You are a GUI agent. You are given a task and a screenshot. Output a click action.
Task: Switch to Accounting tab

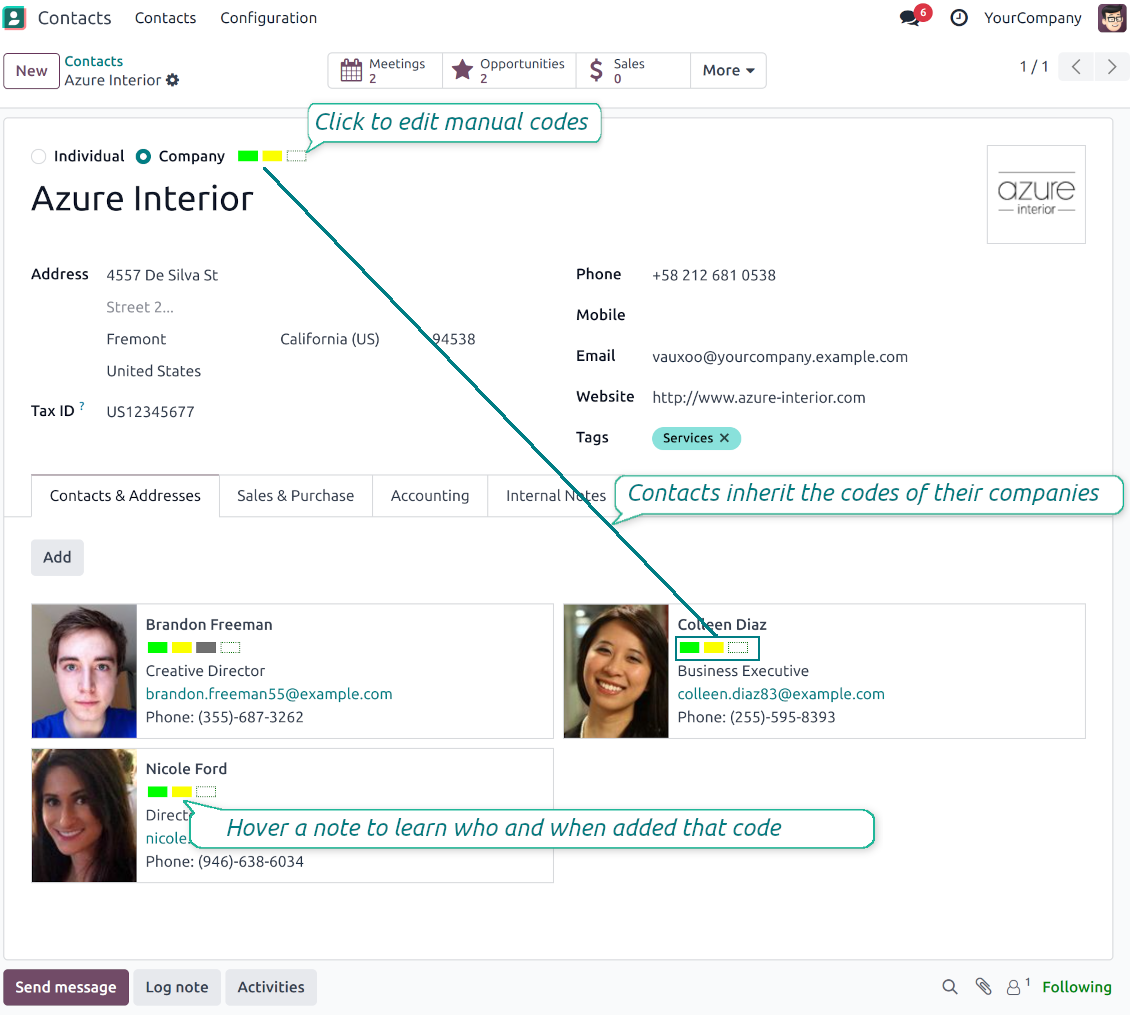(430, 496)
